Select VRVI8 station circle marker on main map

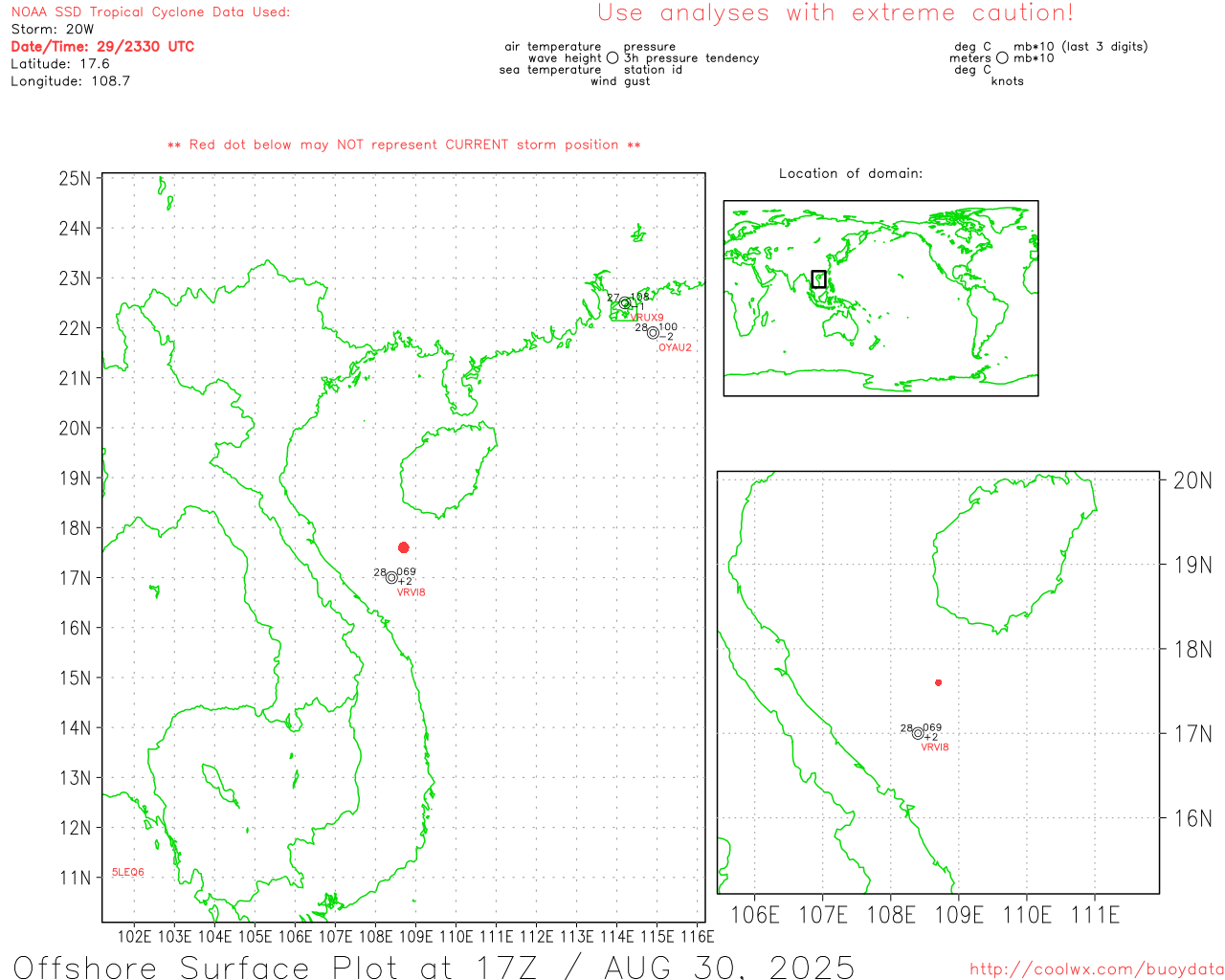(x=391, y=577)
